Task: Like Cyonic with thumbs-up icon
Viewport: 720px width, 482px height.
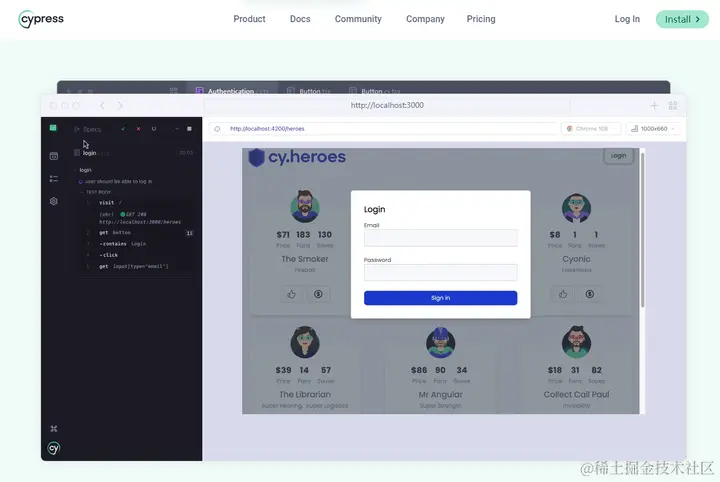Action: pyautogui.click(x=563, y=294)
